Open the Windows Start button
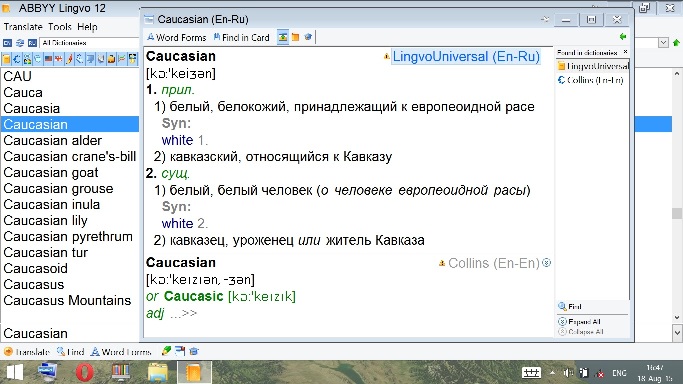This screenshot has height=384, width=683. [x=15, y=372]
